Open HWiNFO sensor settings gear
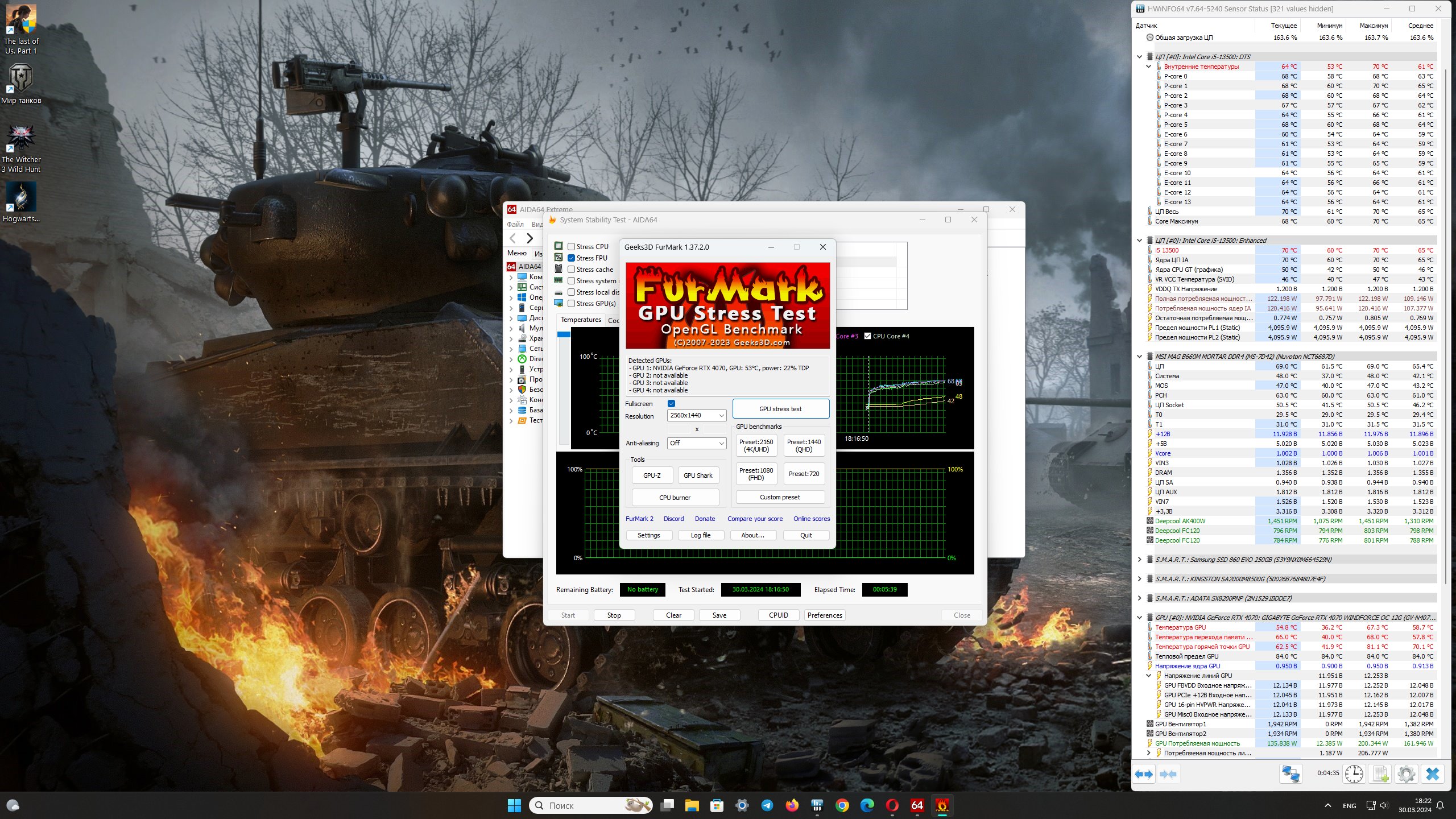The image size is (1456, 819). [x=1406, y=774]
